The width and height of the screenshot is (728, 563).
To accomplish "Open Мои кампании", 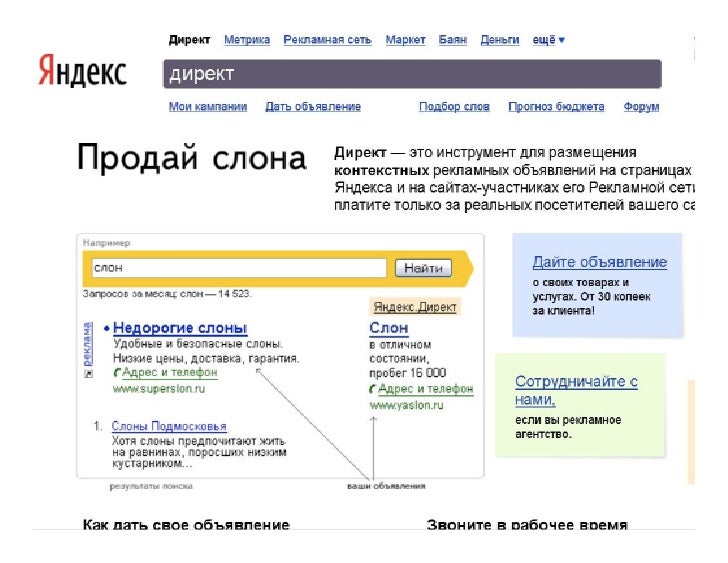I will 208,106.
